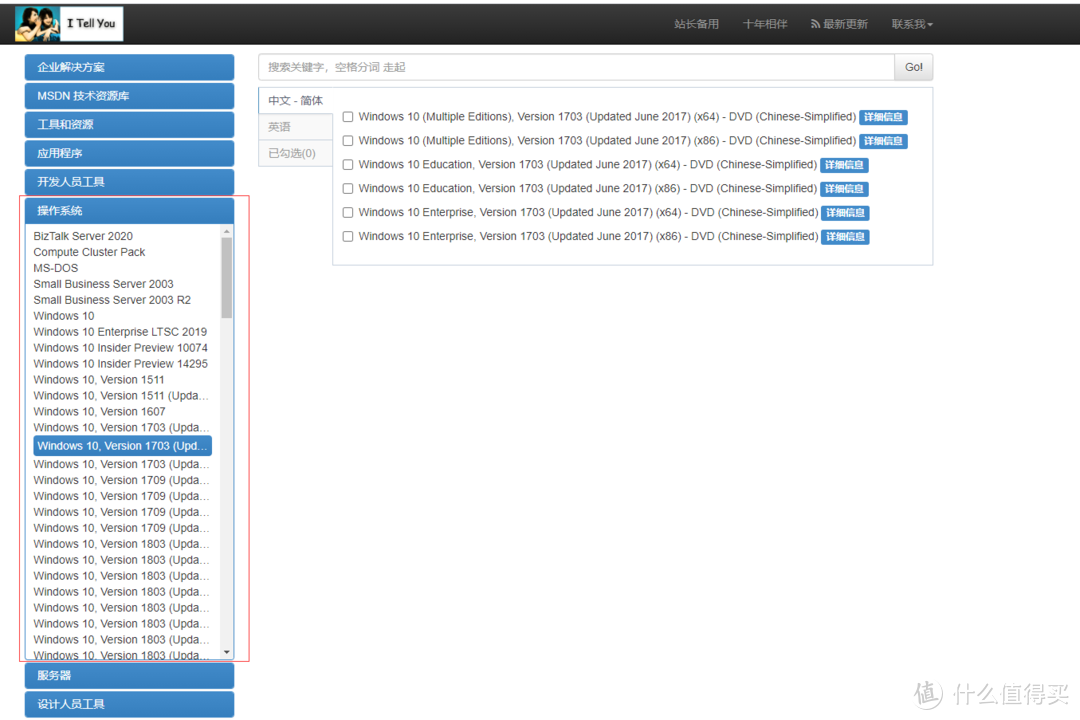Select MS-DOS from the operating system list
Screen dimensions: 1080x720
pyautogui.click(x=55, y=268)
